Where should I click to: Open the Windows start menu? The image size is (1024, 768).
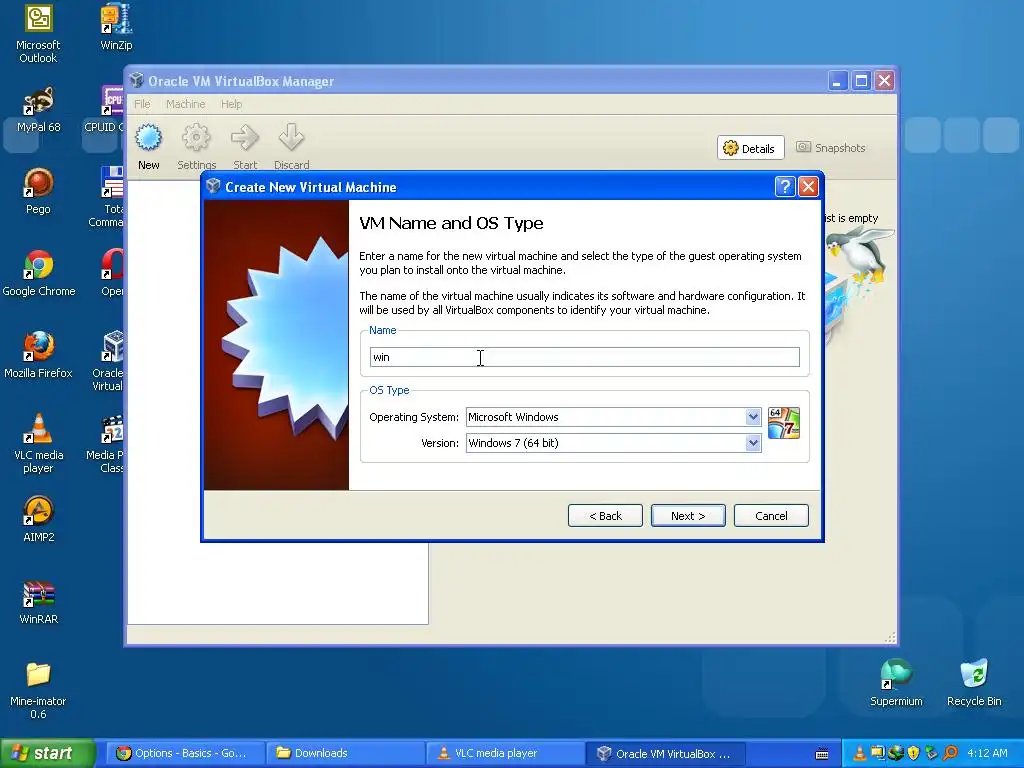pyautogui.click(x=48, y=754)
